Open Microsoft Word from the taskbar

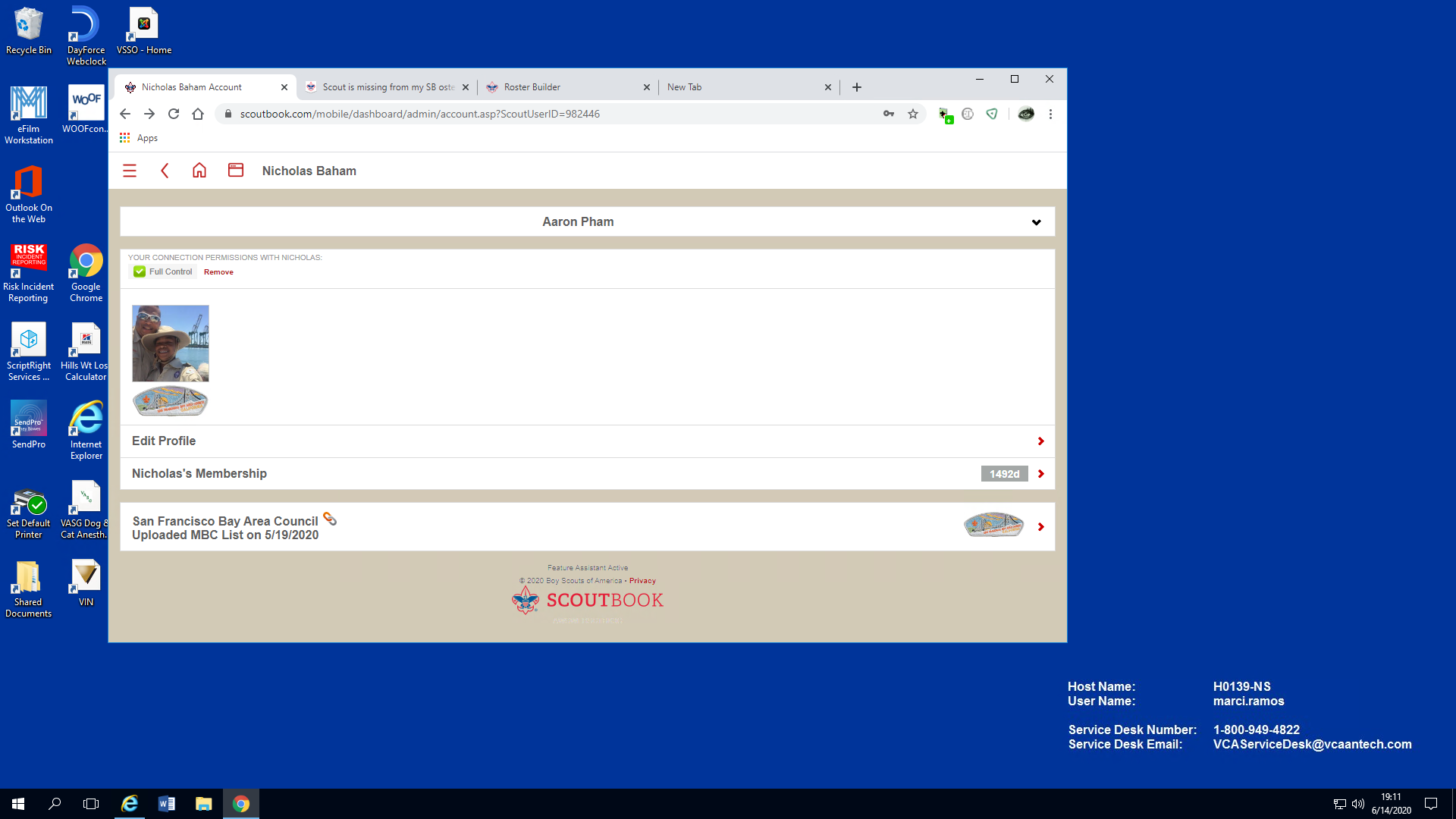click(167, 804)
